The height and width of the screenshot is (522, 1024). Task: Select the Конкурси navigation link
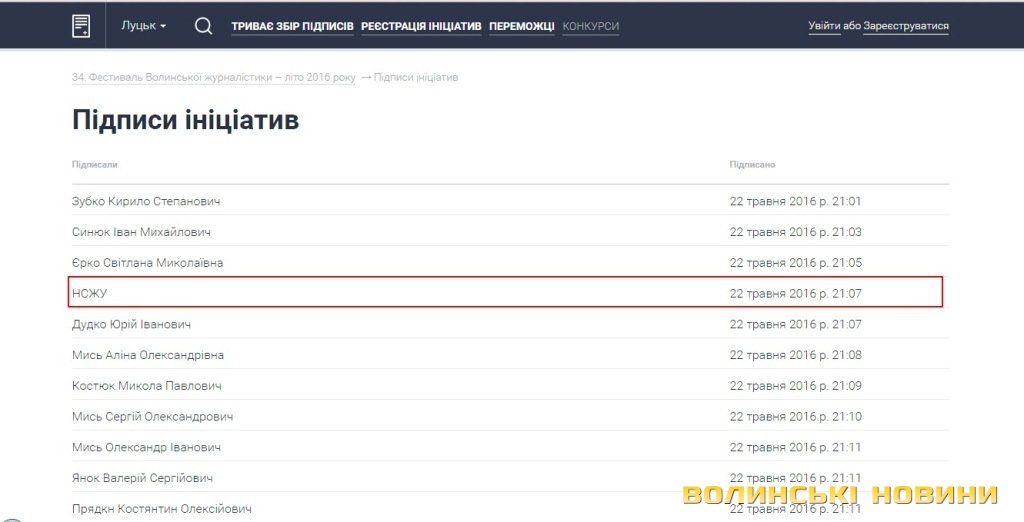pyautogui.click(x=590, y=27)
